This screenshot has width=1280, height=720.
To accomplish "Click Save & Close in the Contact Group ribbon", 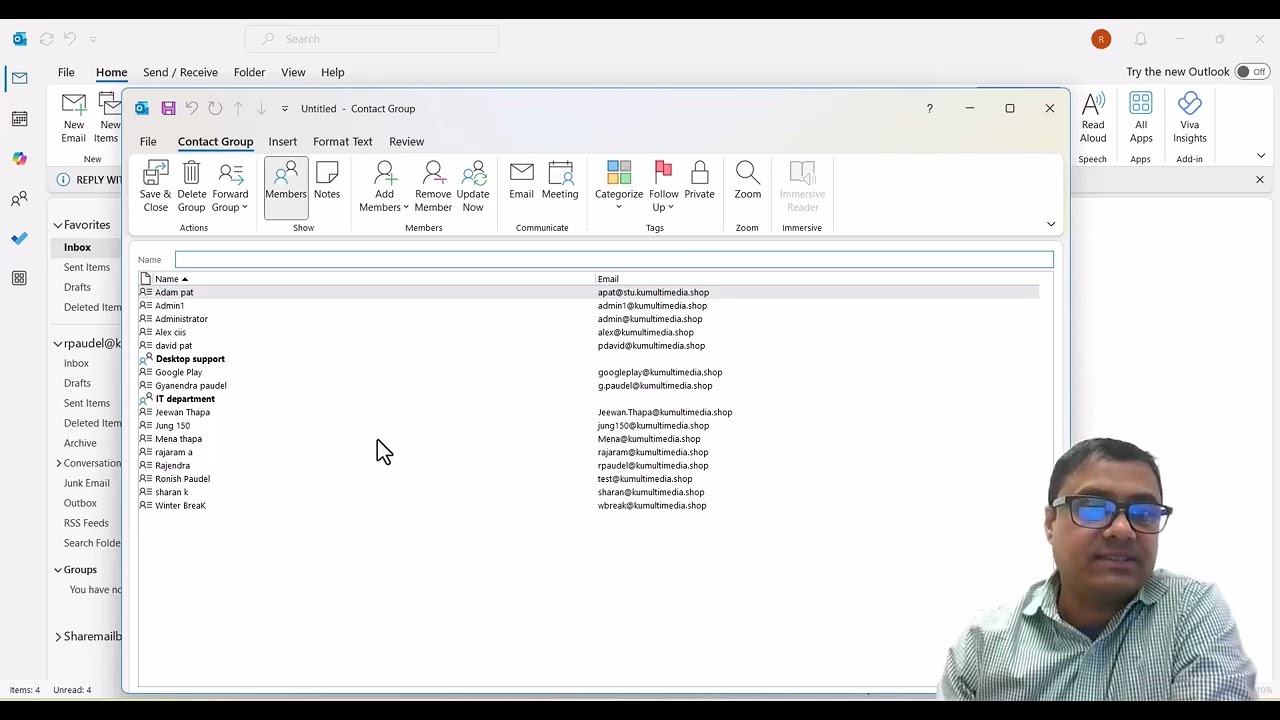I will coord(156,187).
